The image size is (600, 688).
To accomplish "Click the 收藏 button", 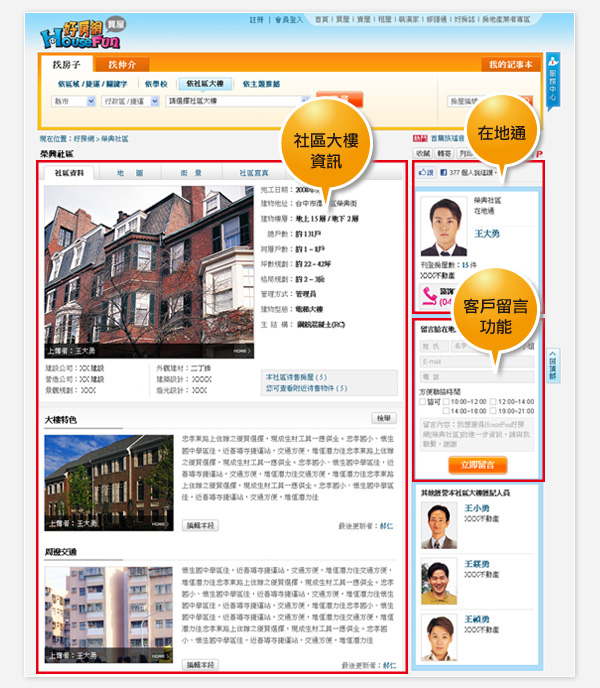I will click(423, 153).
